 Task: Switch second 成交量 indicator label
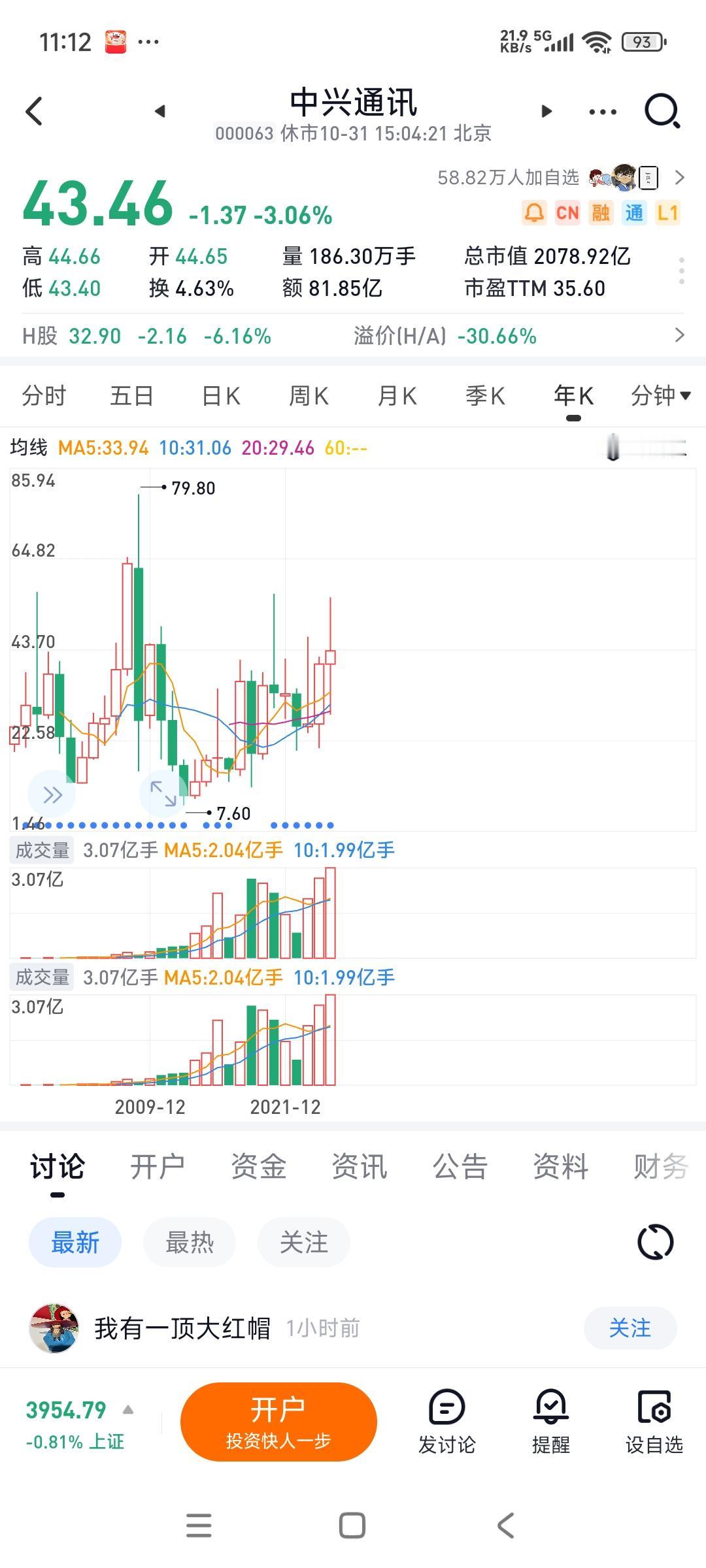[42, 978]
